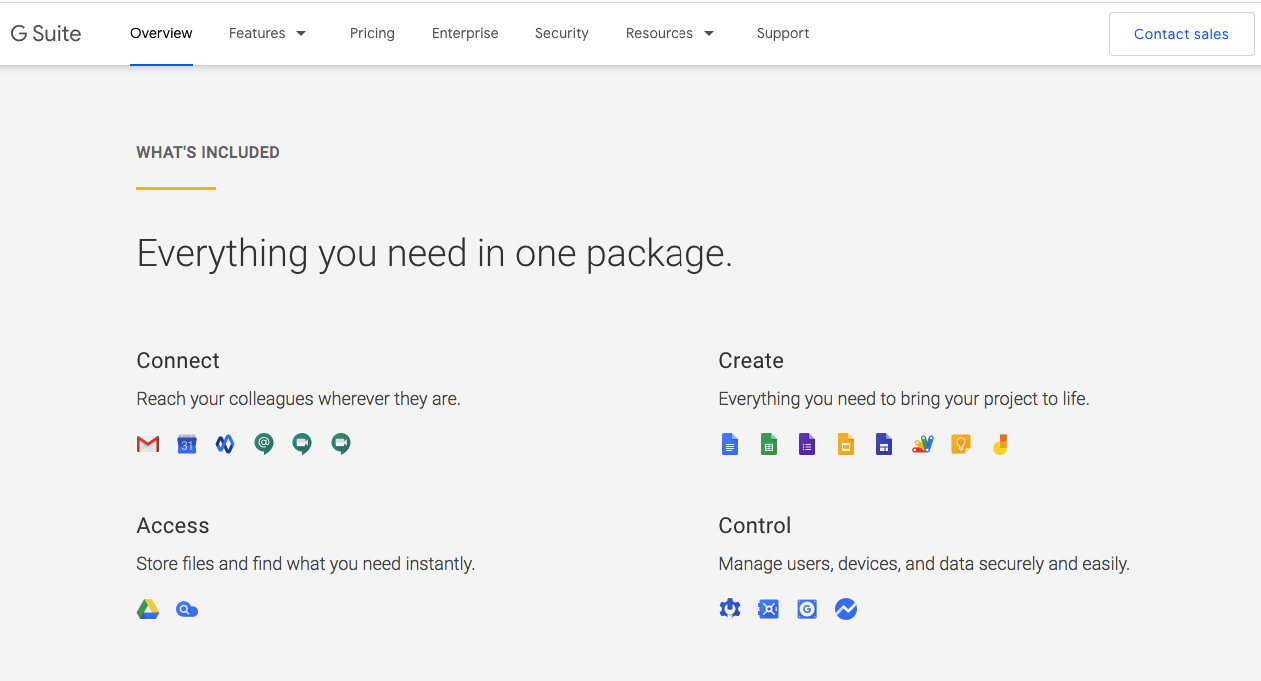1261x681 pixels.
Task: Select the green Google Sheets icon
Action: coord(769,444)
